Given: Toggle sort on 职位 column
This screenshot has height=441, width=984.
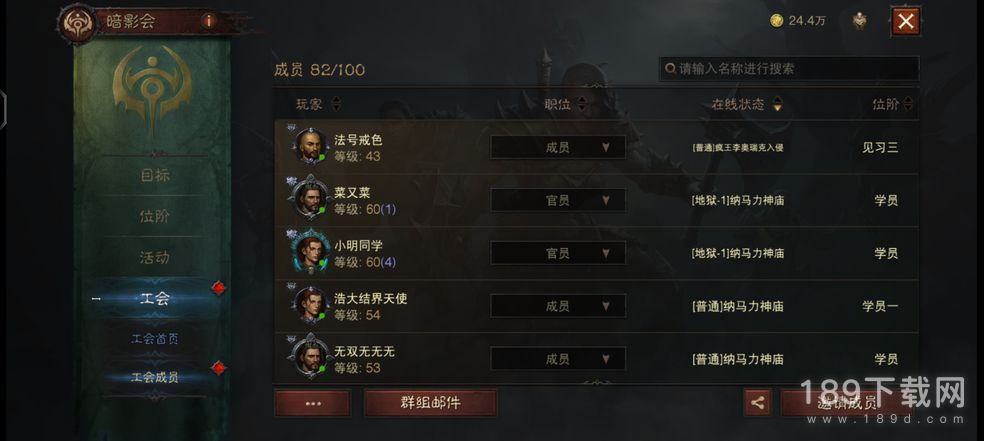Looking at the screenshot, I should (580, 104).
